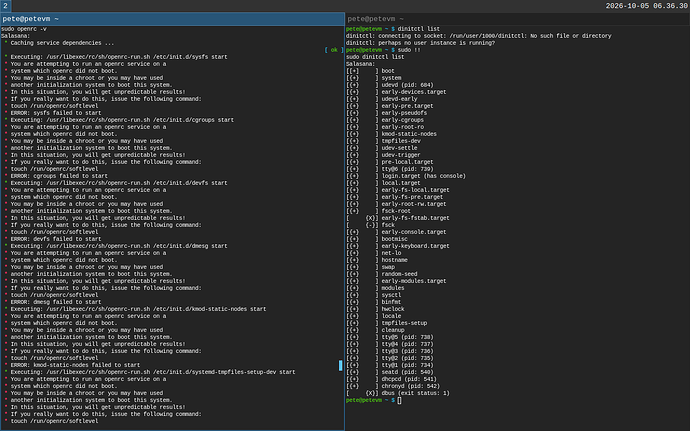Switch to workspace 2 indicator in top bar

click(5, 6)
